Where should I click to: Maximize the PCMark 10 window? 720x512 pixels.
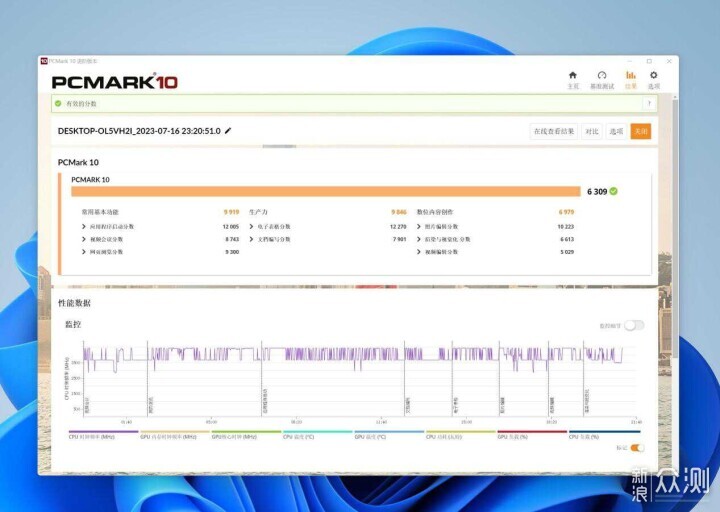pyautogui.click(x=649, y=61)
